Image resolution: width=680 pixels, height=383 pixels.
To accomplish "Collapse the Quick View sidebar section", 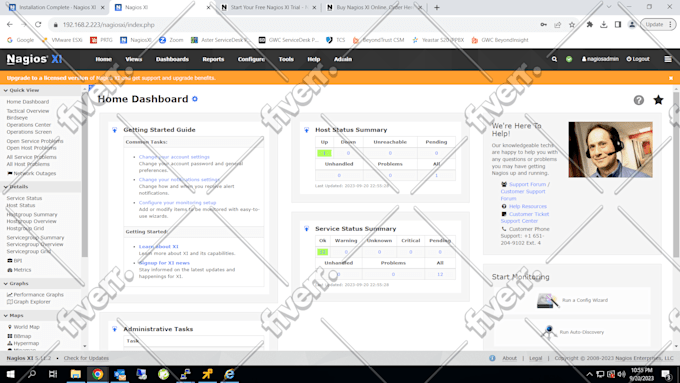I will click(22, 90).
